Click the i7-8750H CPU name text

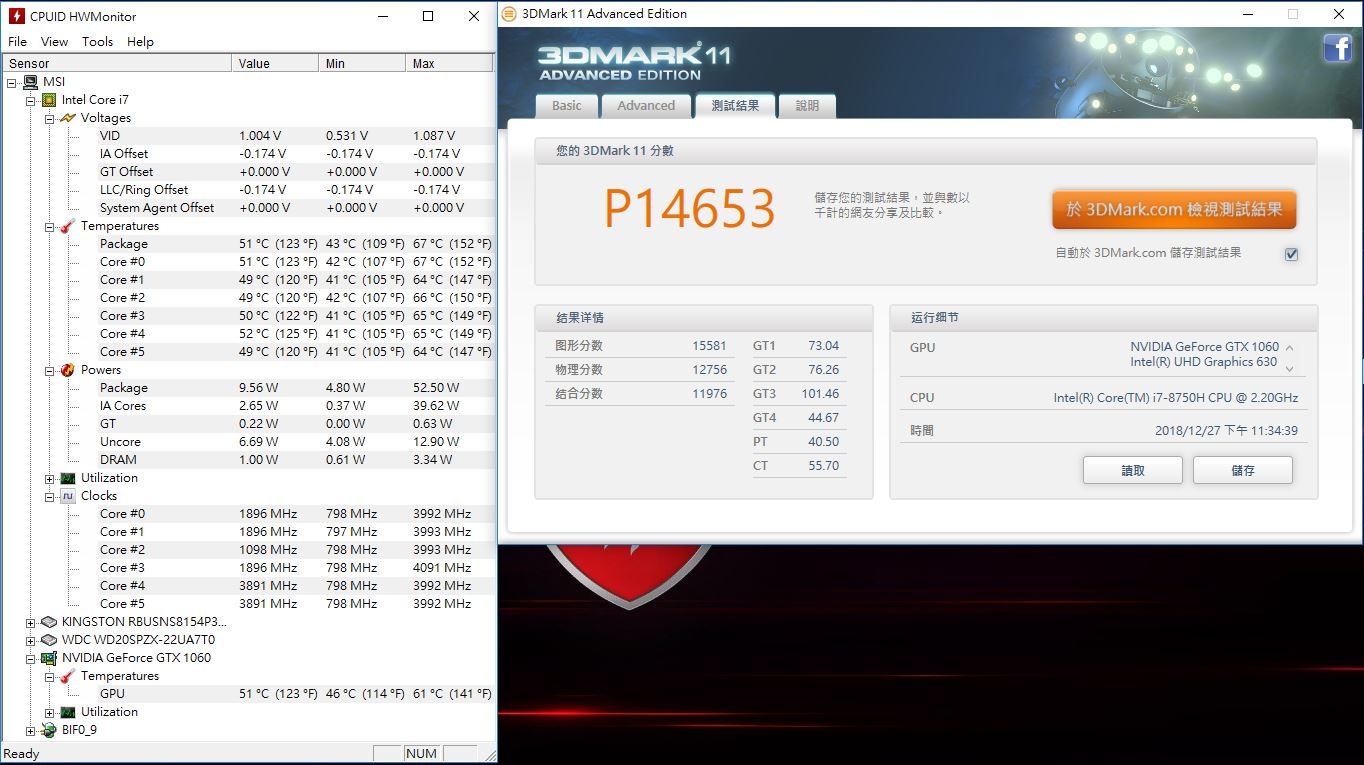tap(1176, 398)
